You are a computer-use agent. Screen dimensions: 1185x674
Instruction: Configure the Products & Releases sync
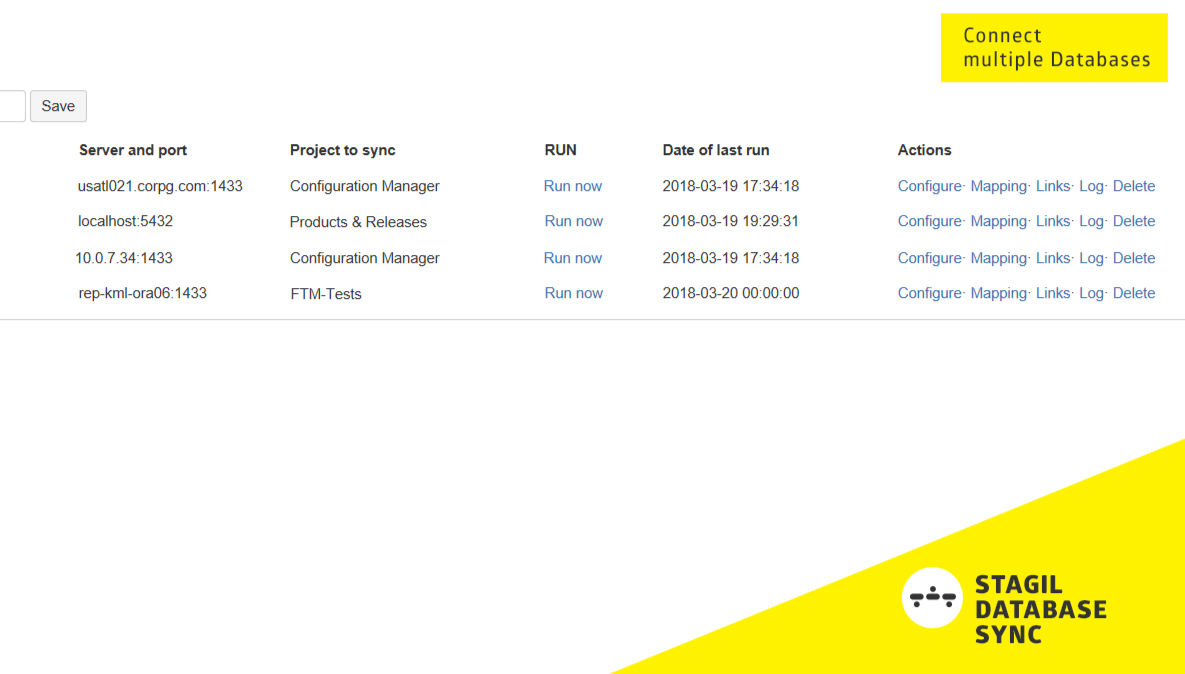928,221
